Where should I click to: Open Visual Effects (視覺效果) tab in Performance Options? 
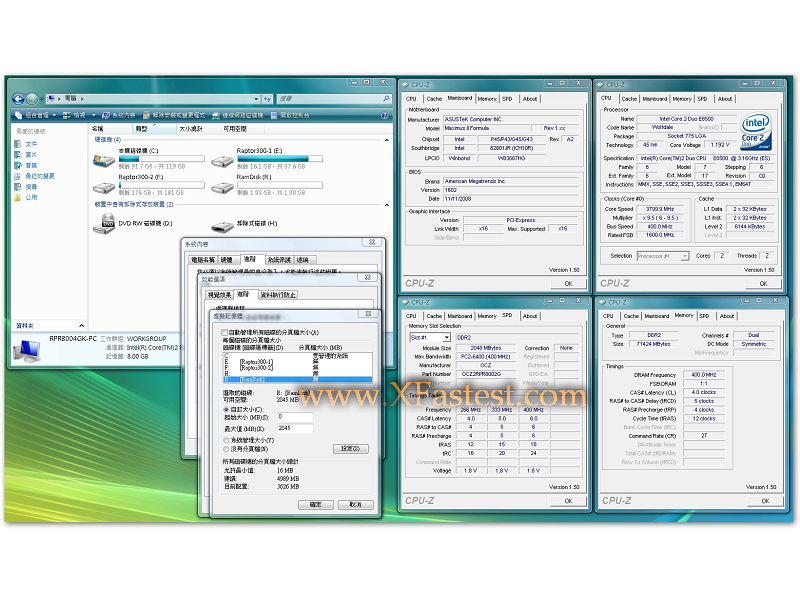[219, 295]
